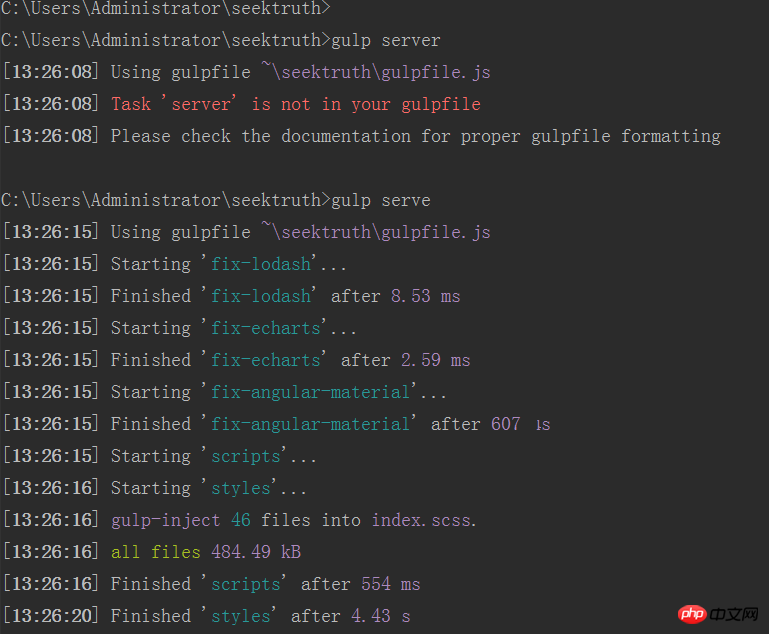Click the "gulp server" command text
Viewport: 769px width, 634px height.
coord(385,40)
